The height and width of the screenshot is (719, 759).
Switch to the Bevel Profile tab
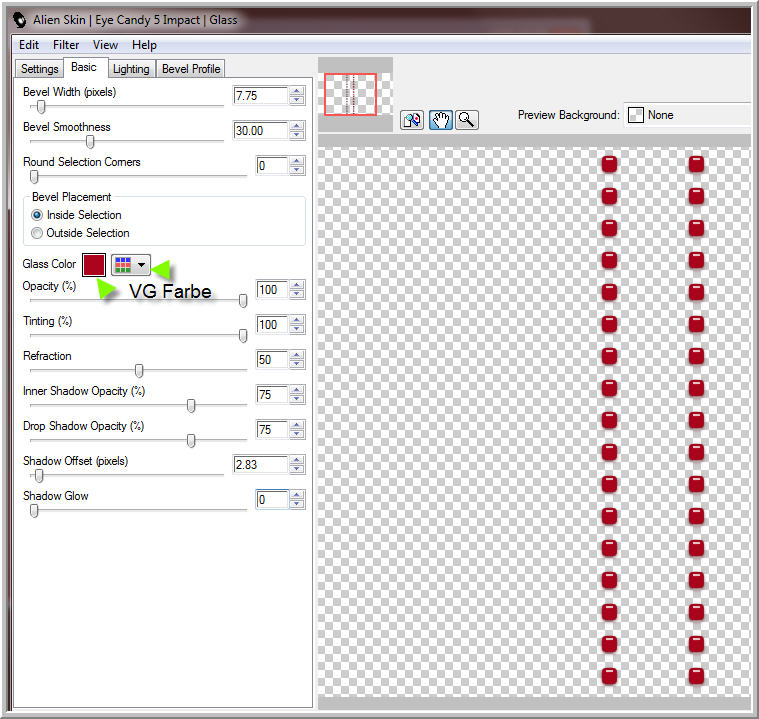pyautogui.click(x=191, y=69)
